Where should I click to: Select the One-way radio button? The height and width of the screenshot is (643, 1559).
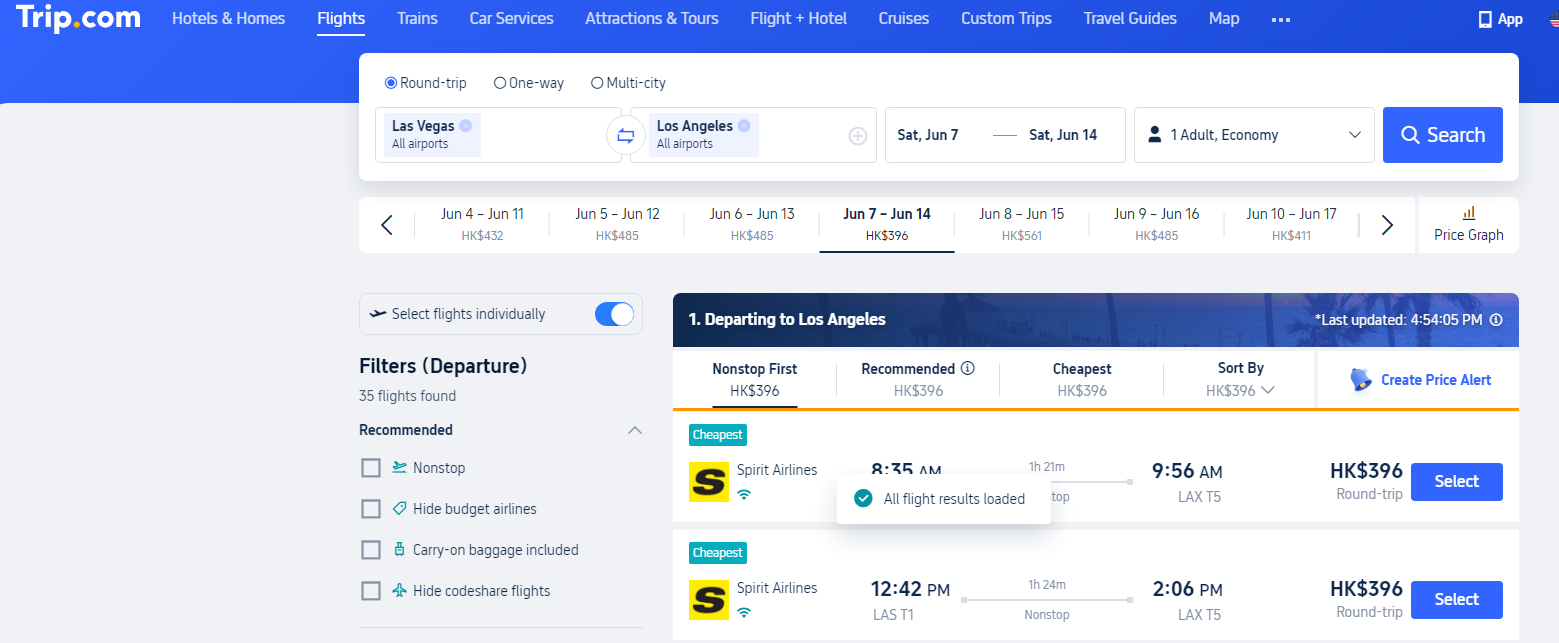tap(500, 83)
